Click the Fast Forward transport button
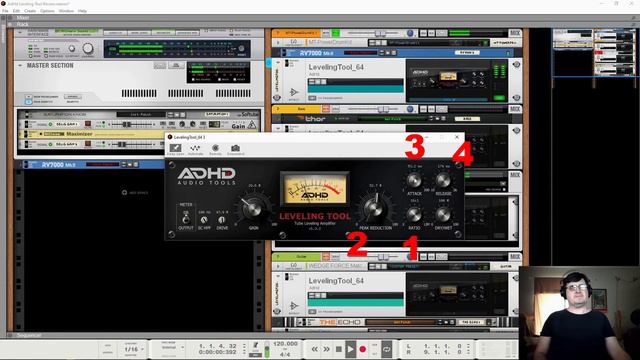 pos(327,349)
